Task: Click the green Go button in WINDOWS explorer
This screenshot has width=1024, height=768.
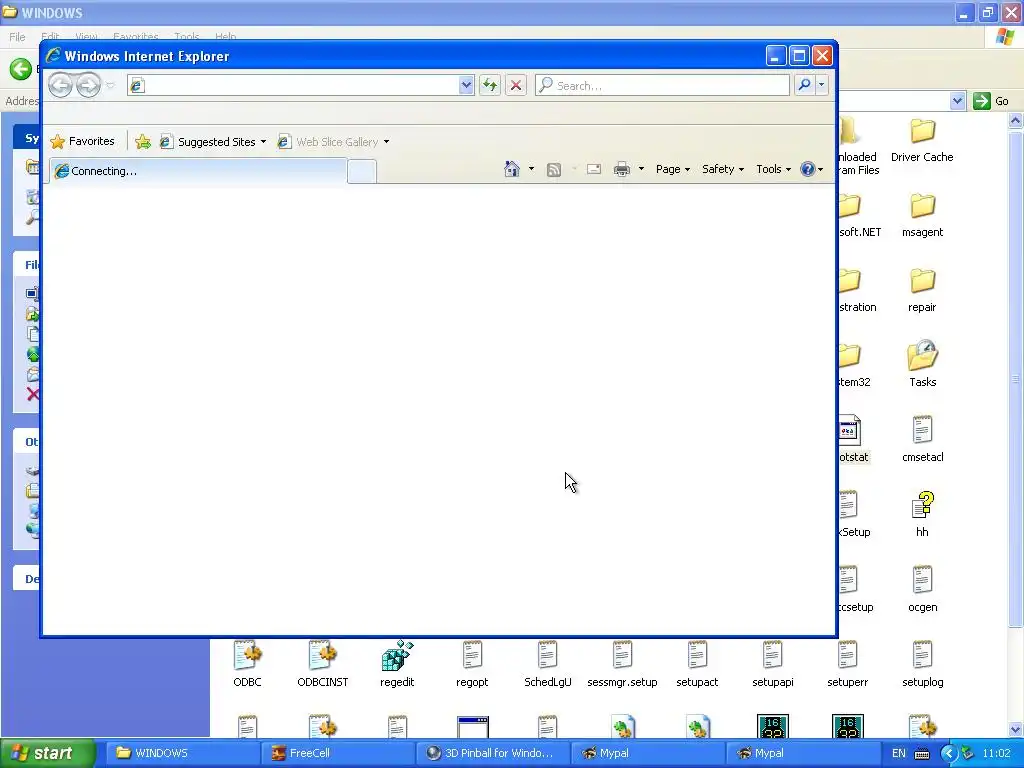Action: (x=991, y=101)
